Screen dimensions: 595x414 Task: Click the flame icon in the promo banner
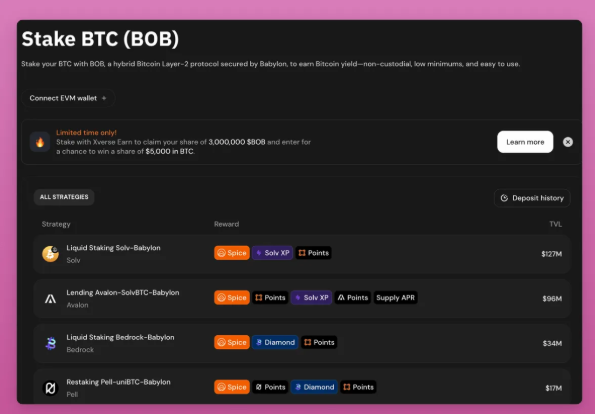click(x=40, y=142)
